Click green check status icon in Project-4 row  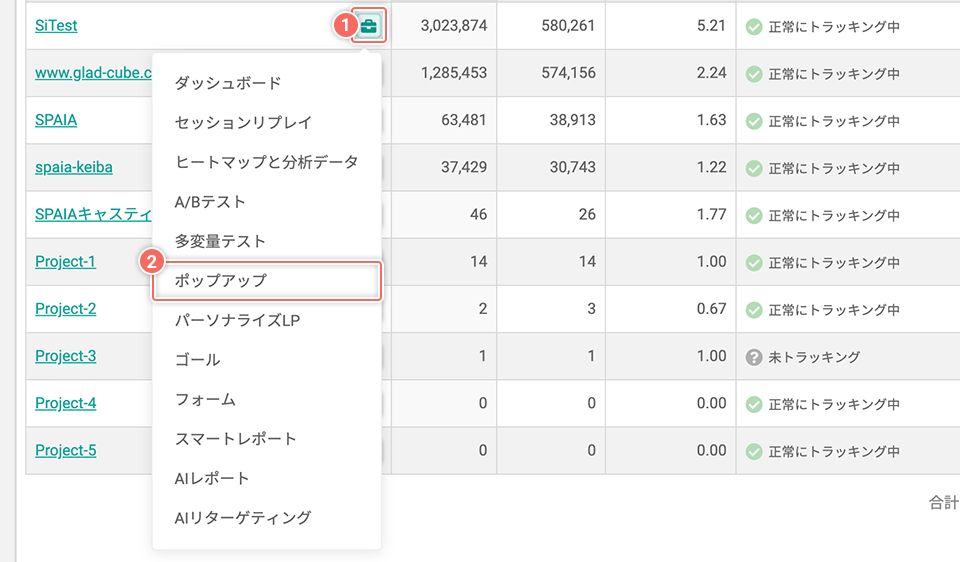tap(754, 404)
